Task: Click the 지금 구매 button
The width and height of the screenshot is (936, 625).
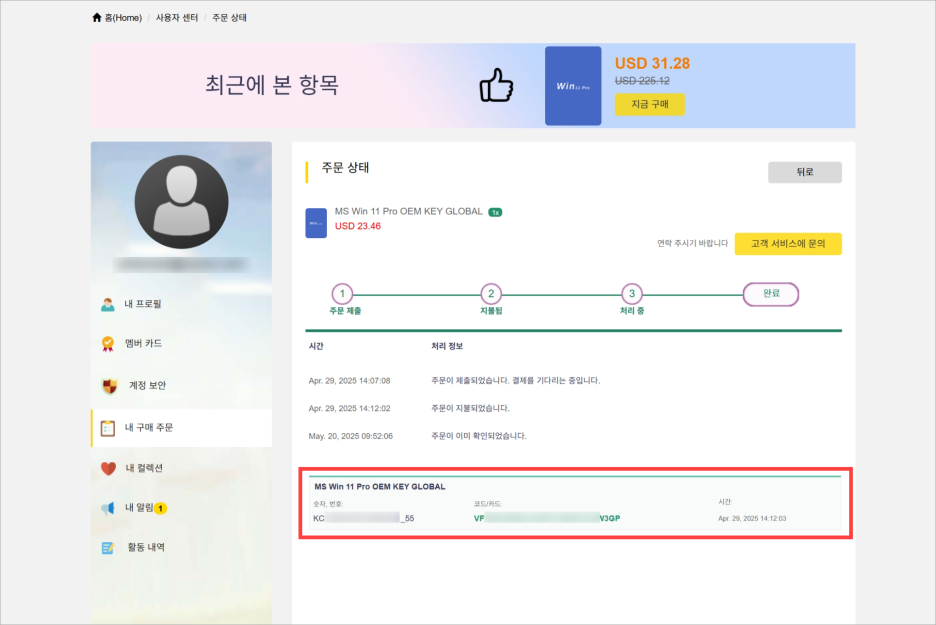Action: pyautogui.click(x=649, y=104)
